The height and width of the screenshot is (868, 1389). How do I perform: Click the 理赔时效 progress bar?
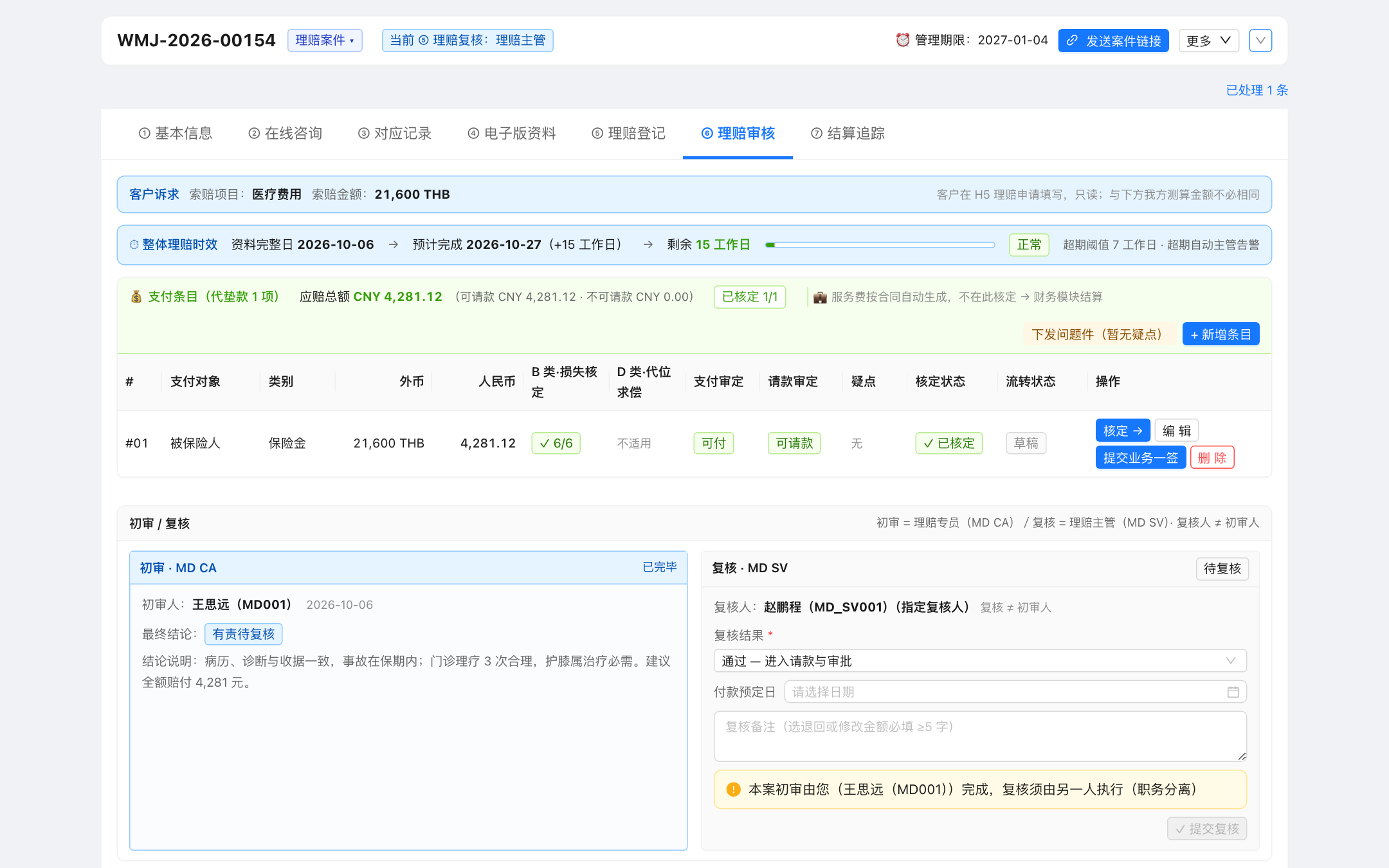(880, 245)
